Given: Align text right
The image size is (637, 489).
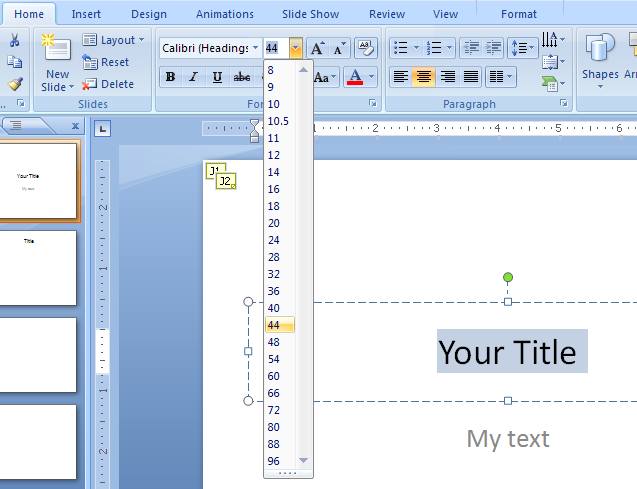Looking at the screenshot, I should point(447,76).
